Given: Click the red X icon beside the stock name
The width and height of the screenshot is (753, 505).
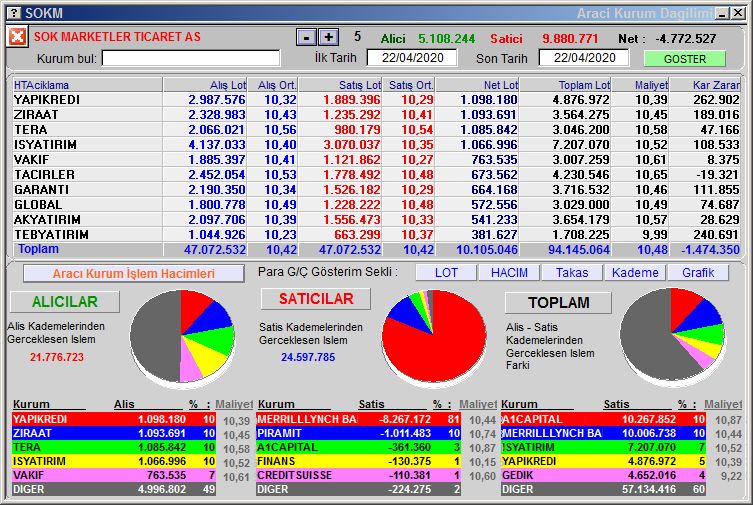Looking at the screenshot, I should tap(17, 36).
